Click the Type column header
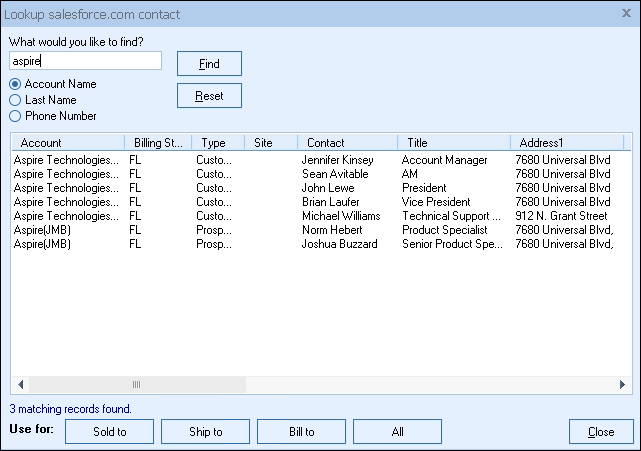The width and height of the screenshot is (641, 451). (218, 143)
